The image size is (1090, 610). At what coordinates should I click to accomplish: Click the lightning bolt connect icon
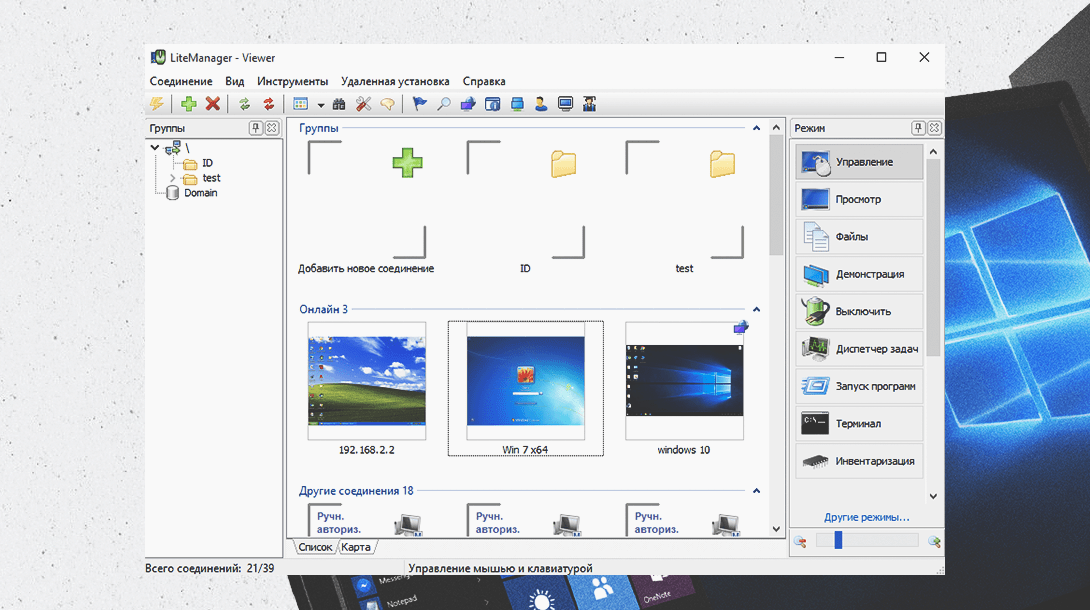[x=157, y=104]
